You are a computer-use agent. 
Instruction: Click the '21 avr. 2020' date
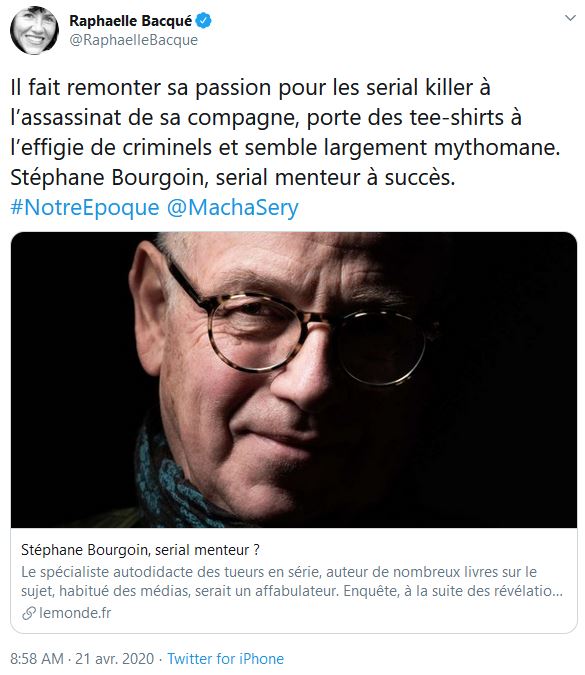click(x=115, y=659)
